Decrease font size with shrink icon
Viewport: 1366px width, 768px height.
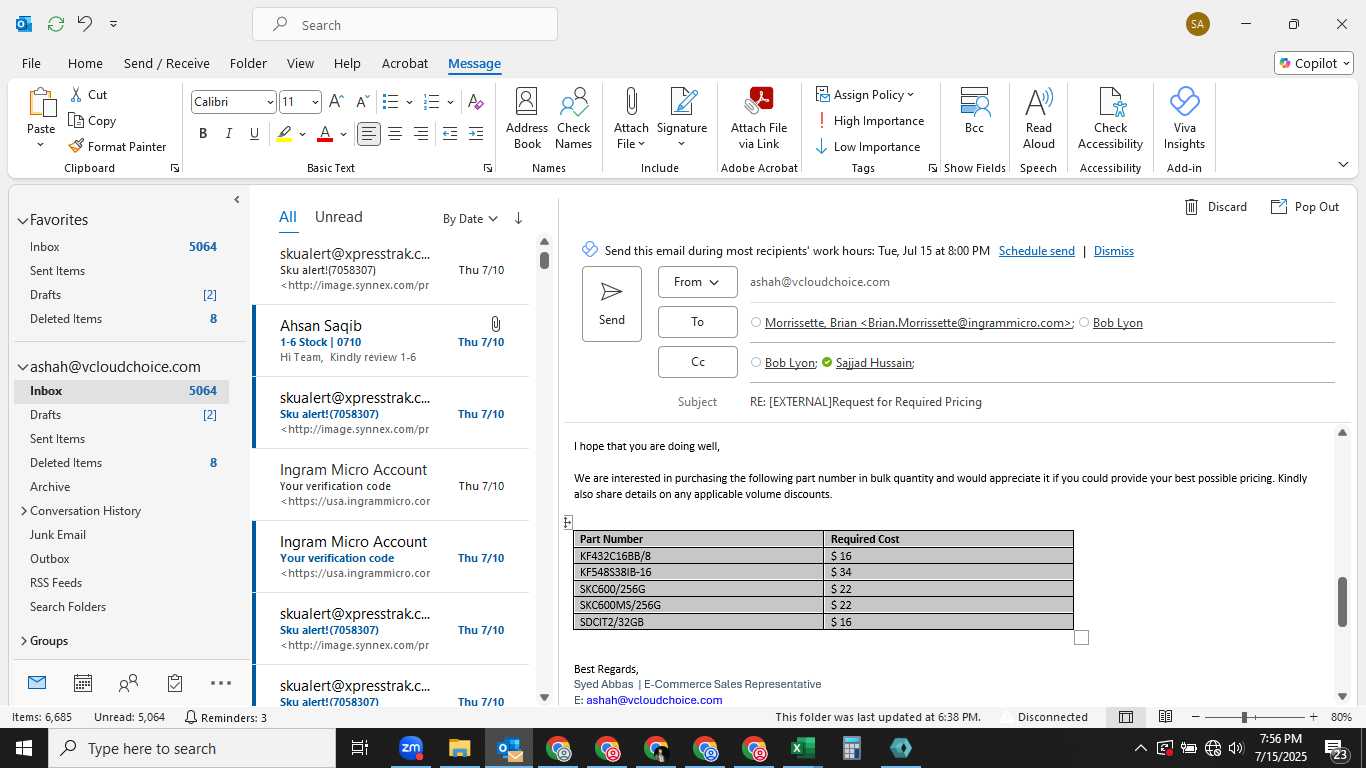click(362, 102)
